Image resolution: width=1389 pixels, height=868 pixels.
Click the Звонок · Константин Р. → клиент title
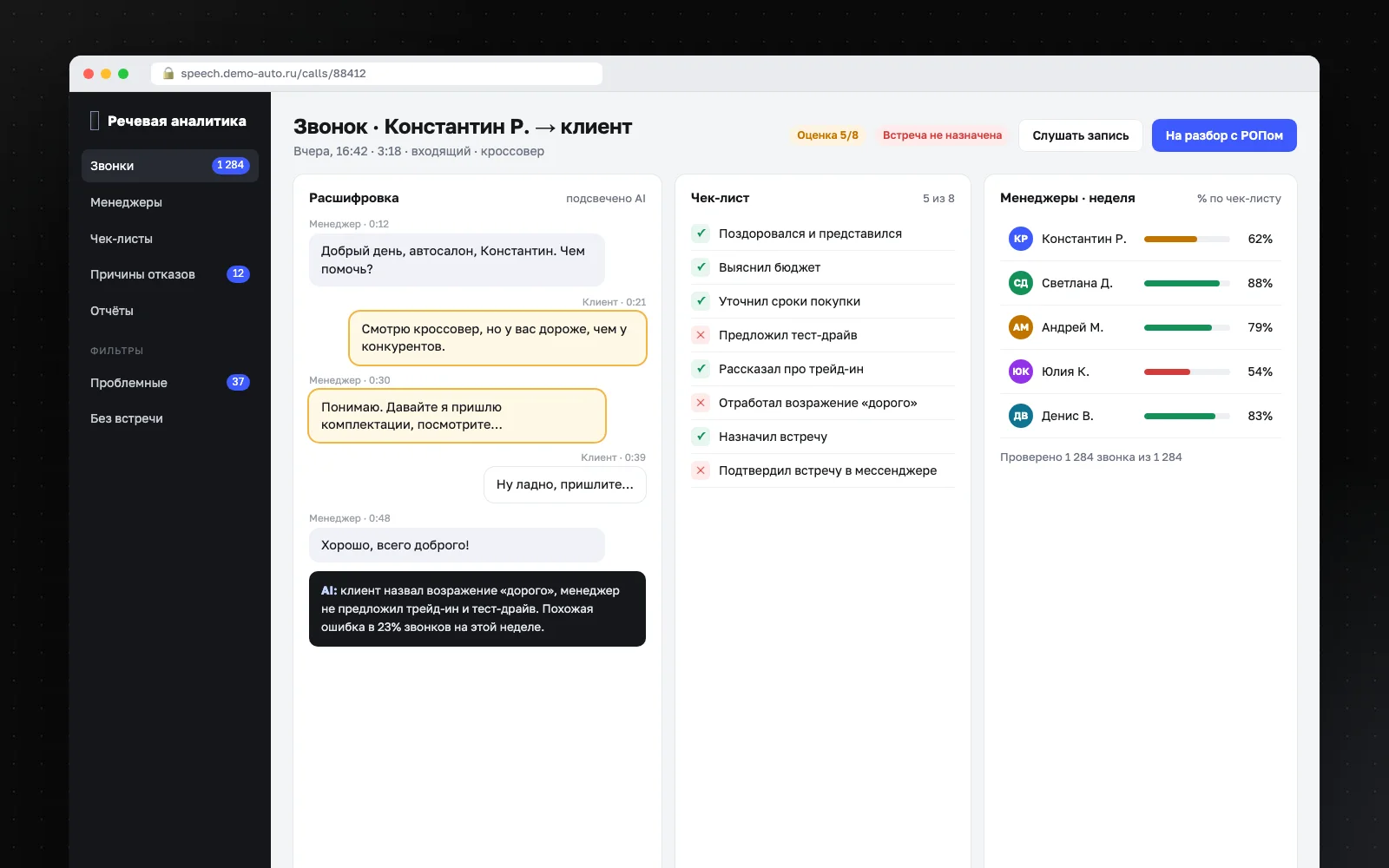coord(463,127)
